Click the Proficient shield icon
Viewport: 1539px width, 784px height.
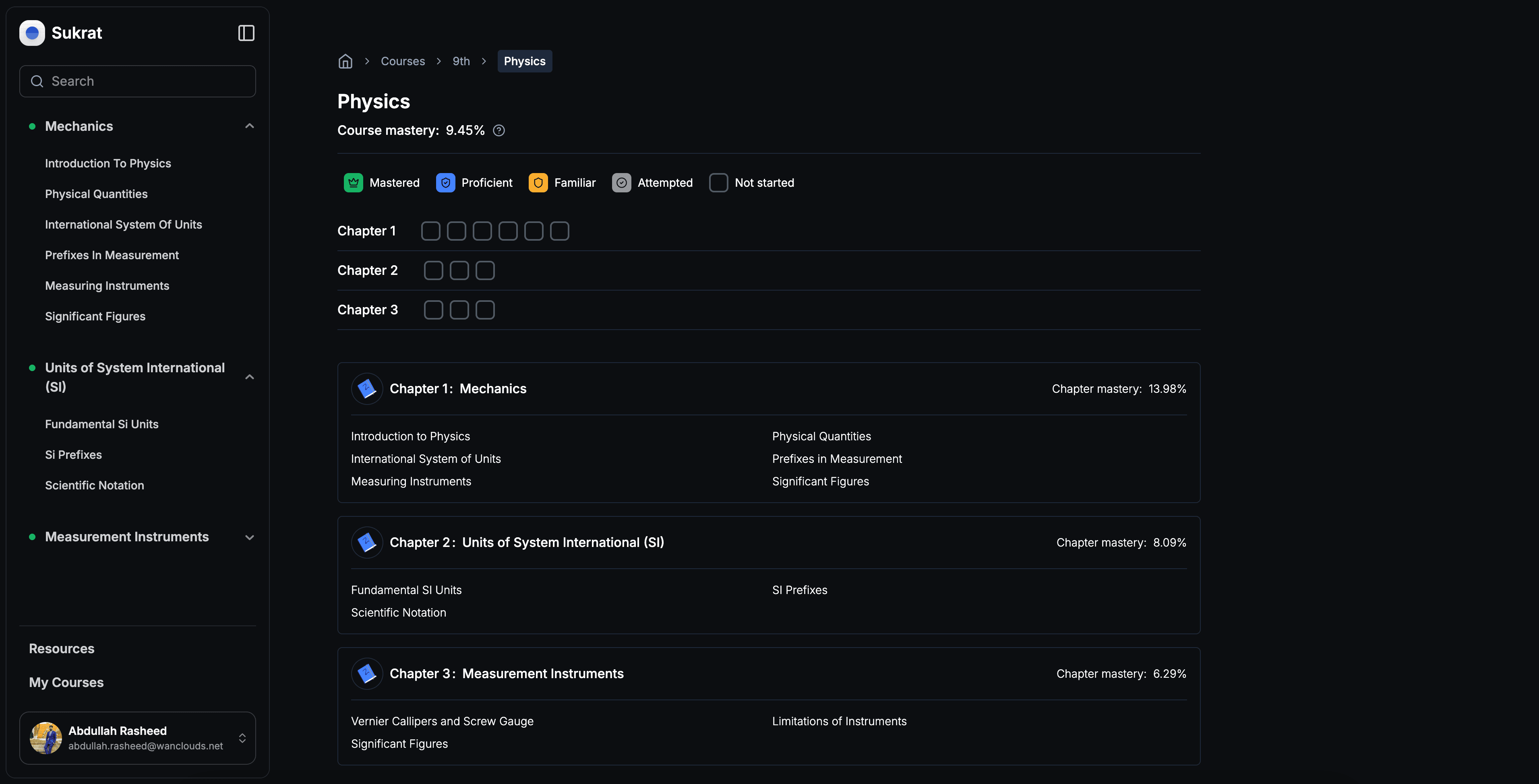(x=445, y=183)
